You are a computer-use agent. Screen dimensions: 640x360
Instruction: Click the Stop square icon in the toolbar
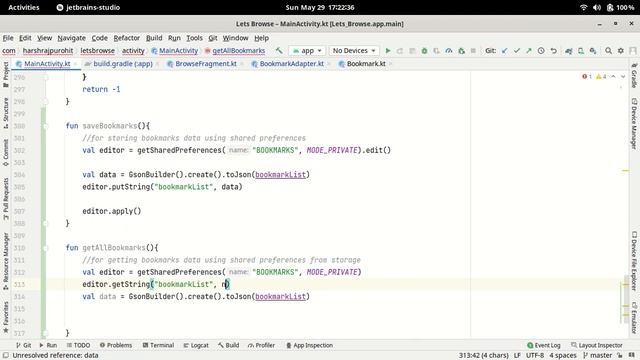coord(473,51)
